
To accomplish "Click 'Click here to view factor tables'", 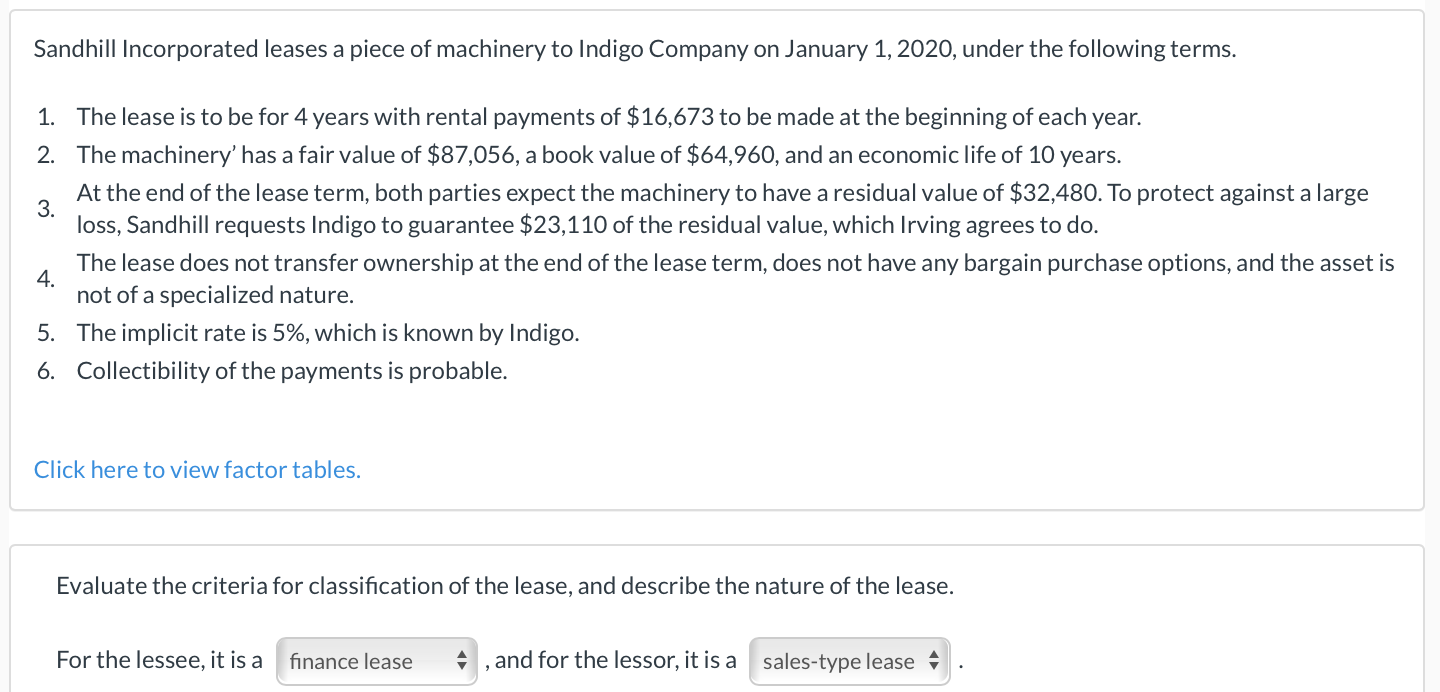I will 196,469.
